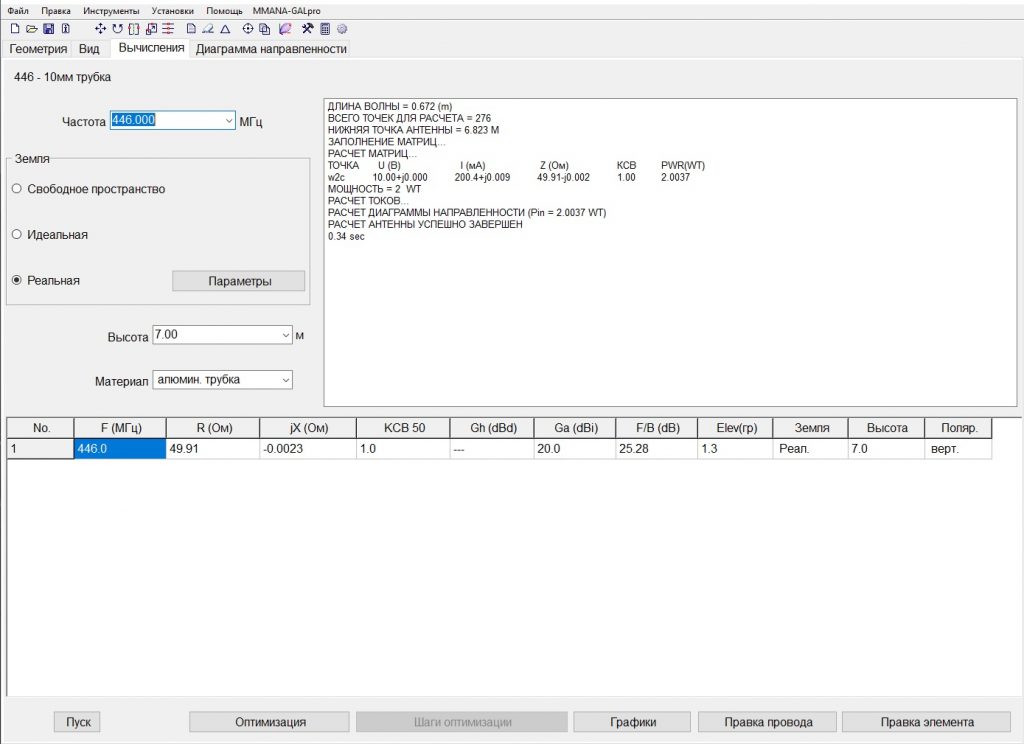Viewport: 1024px width, 744px height.
Task: Open the Инструменты menu
Action: pos(111,10)
